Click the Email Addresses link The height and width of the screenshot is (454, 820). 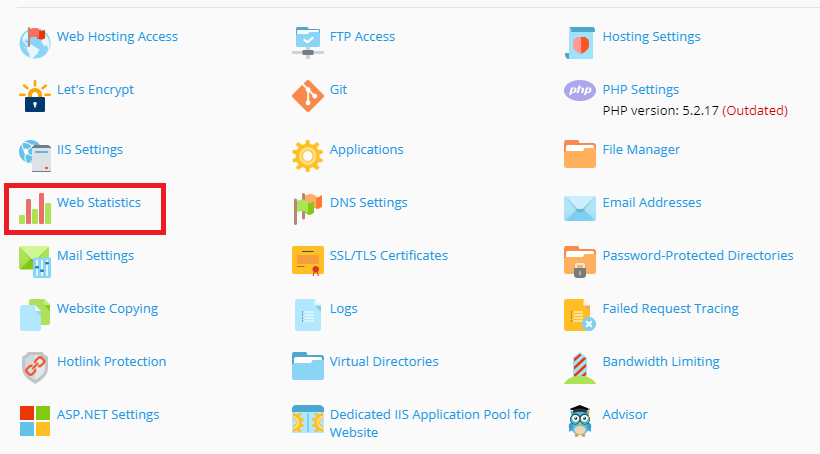651,203
